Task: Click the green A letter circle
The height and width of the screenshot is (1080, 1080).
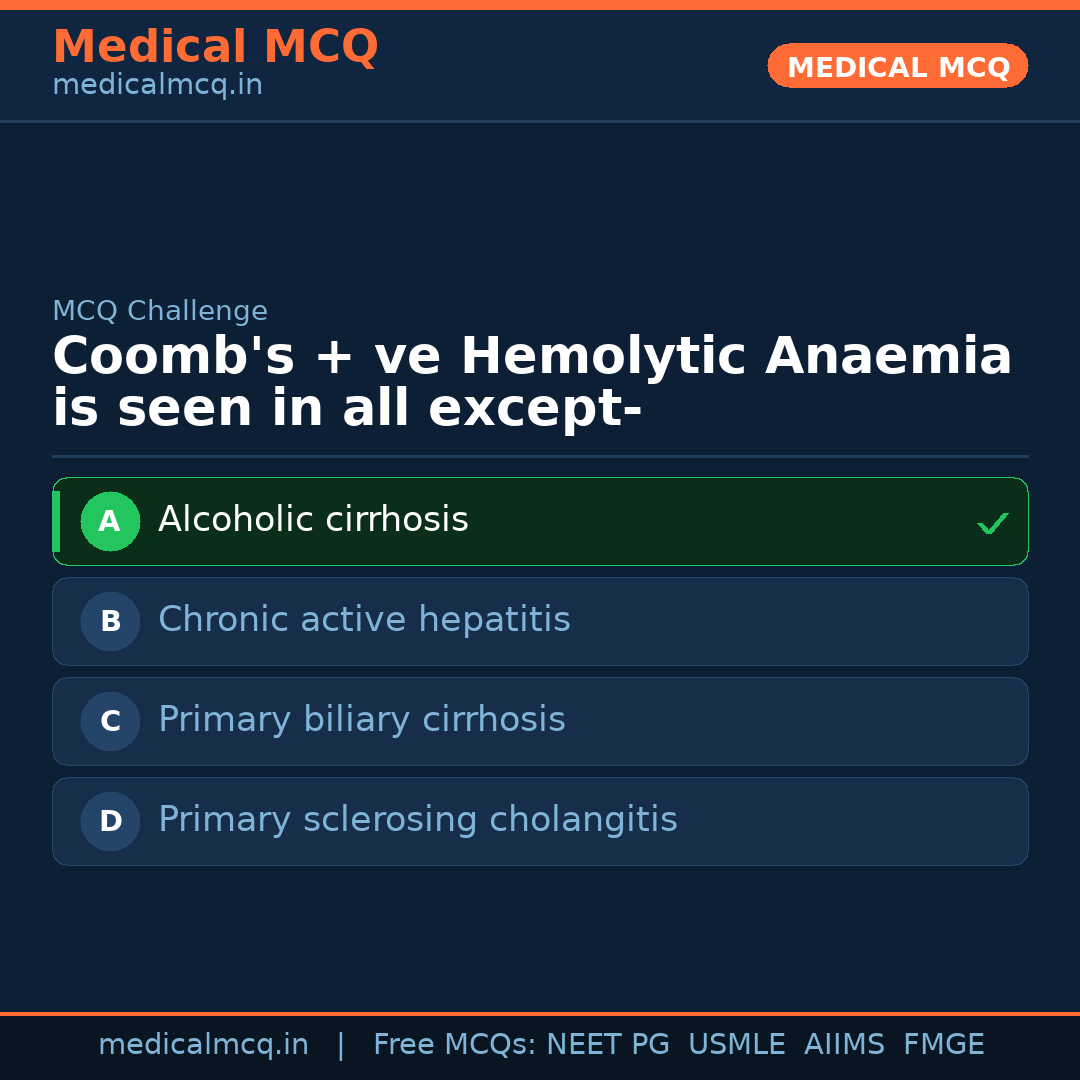Action: coord(110,521)
